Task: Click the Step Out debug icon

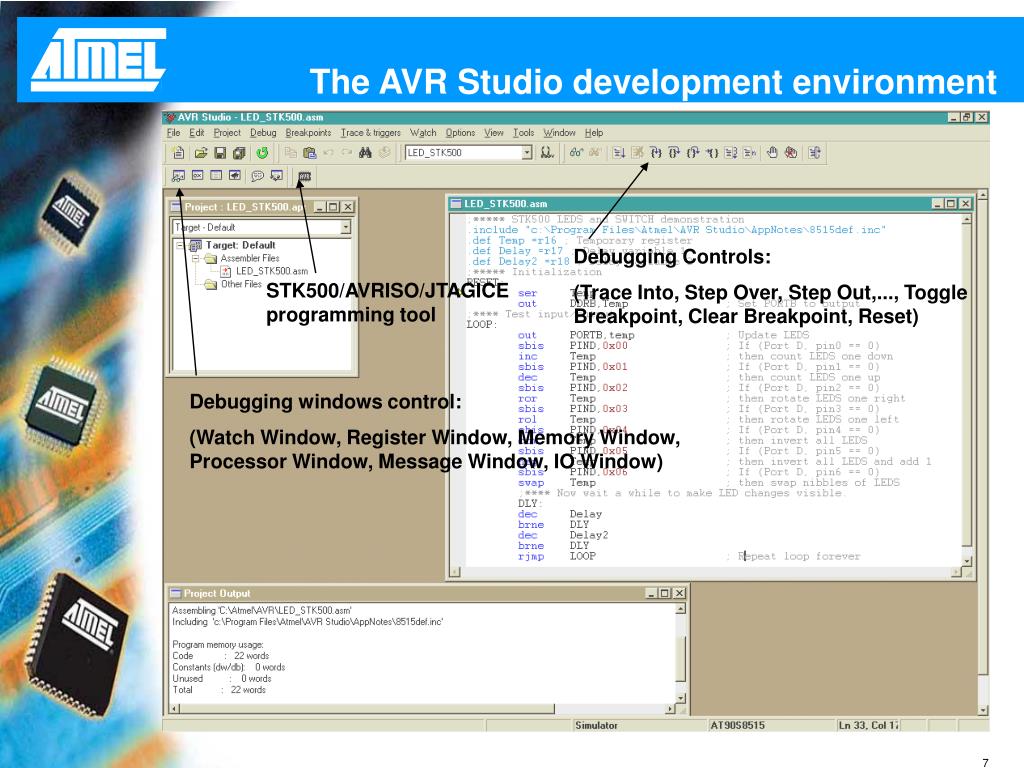Action: pyautogui.click(x=693, y=153)
